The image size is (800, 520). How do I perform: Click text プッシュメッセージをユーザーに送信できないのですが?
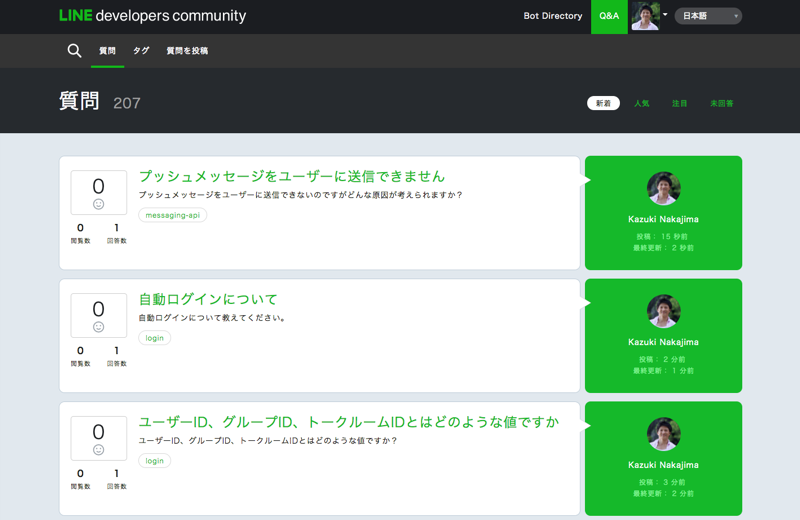[300, 195]
